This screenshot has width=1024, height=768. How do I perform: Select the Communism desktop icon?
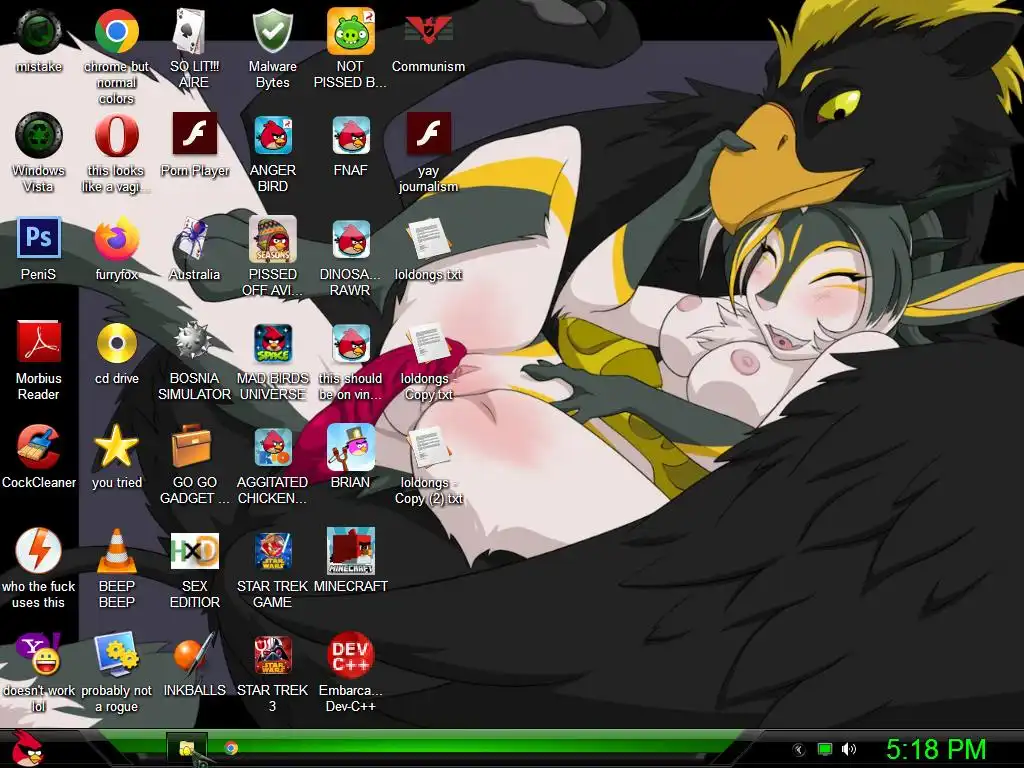coord(428,31)
